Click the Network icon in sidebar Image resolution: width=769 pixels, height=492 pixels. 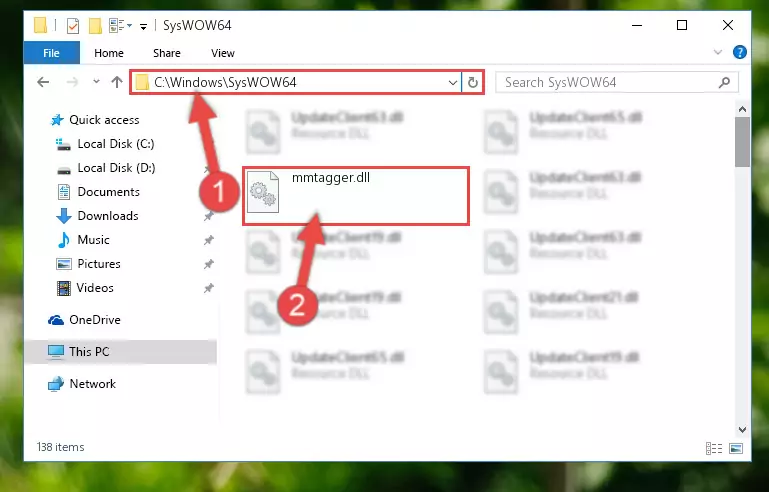click(55, 384)
